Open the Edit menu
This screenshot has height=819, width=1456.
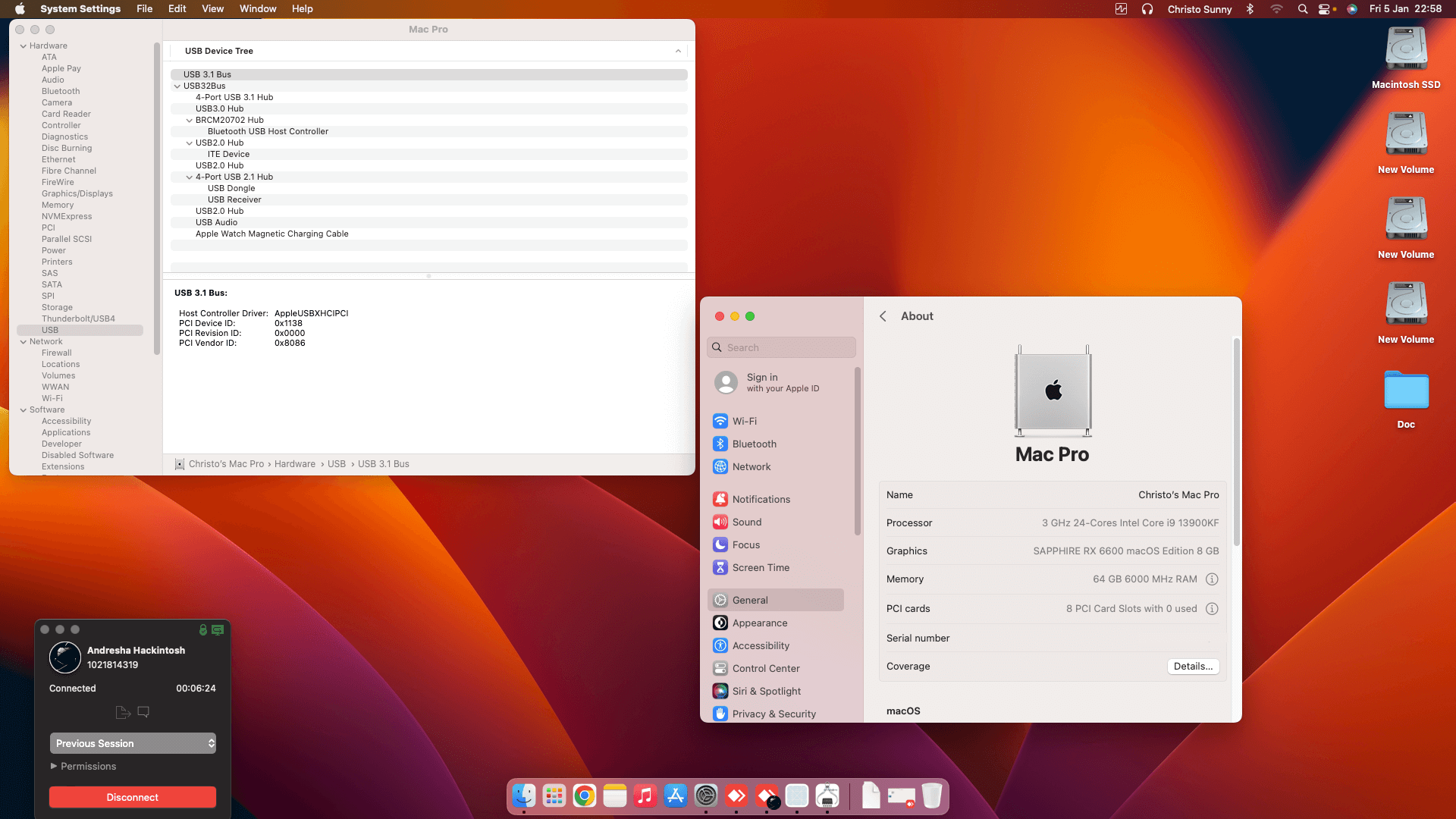pyautogui.click(x=177, y=9)
